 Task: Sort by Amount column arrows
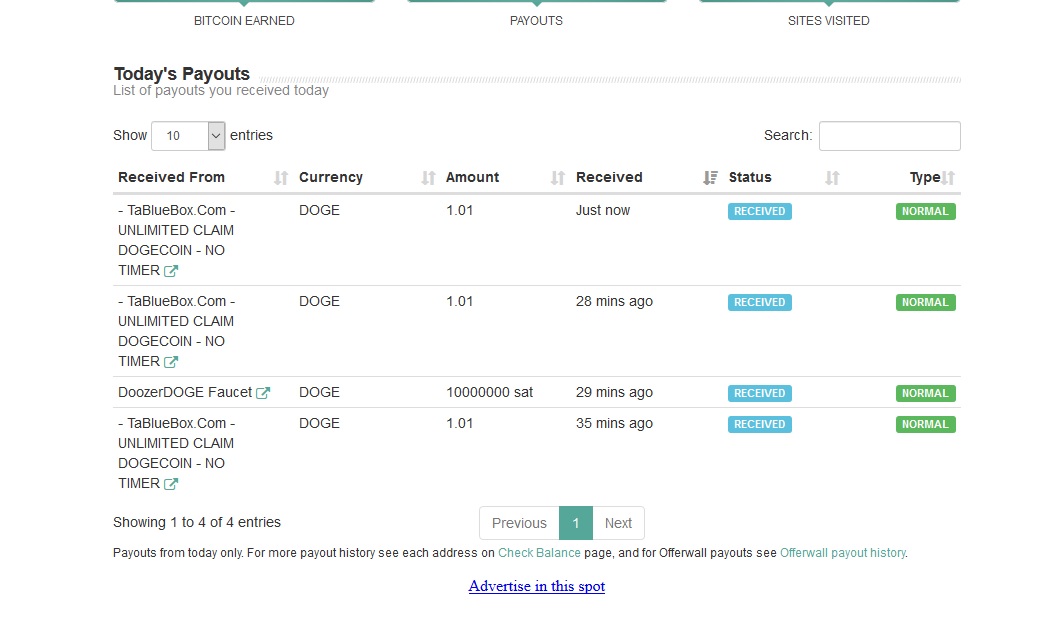[558, 178]
